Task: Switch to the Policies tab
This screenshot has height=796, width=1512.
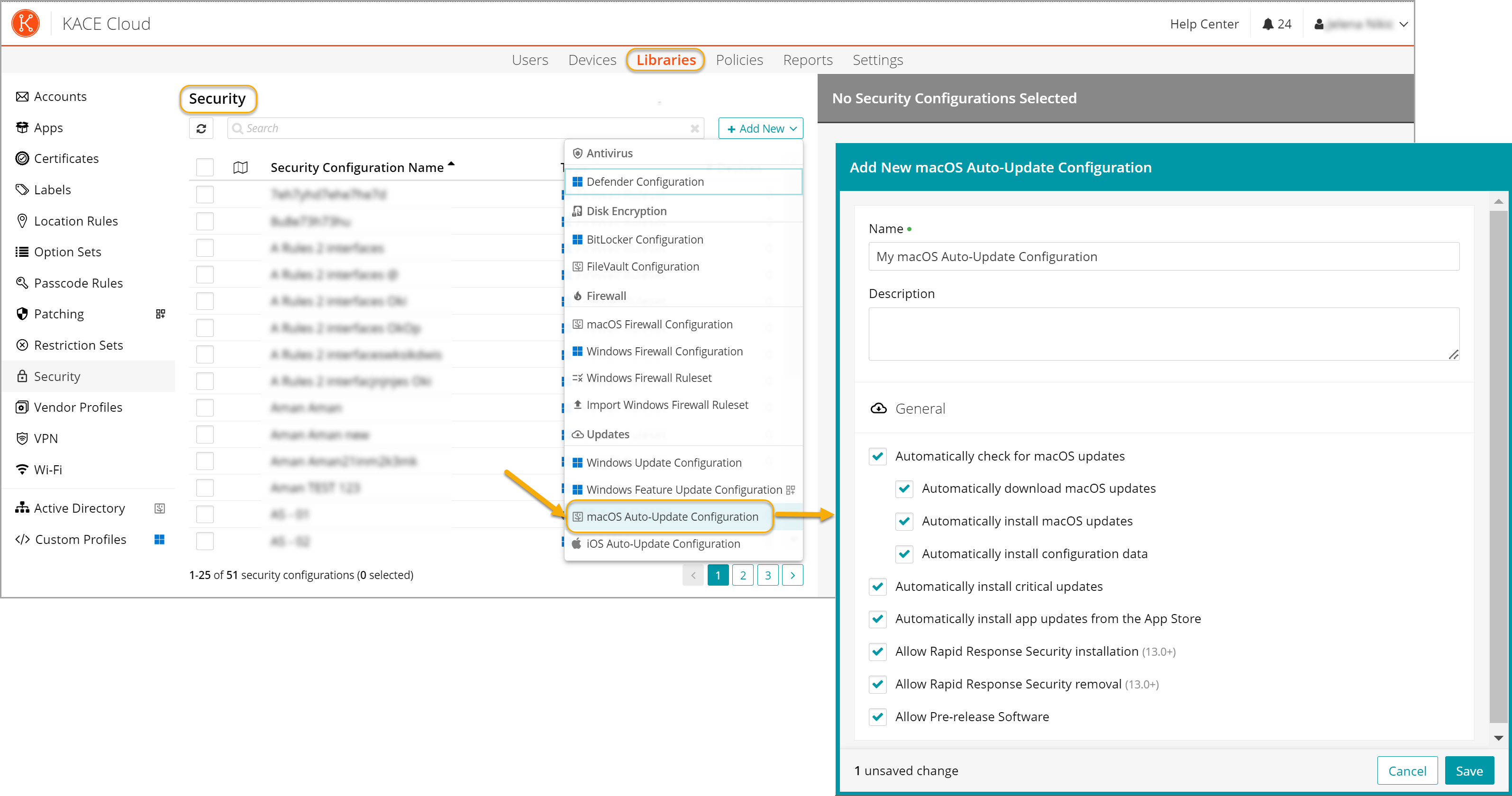Action: pyautogui.click(x=739, y=60)
